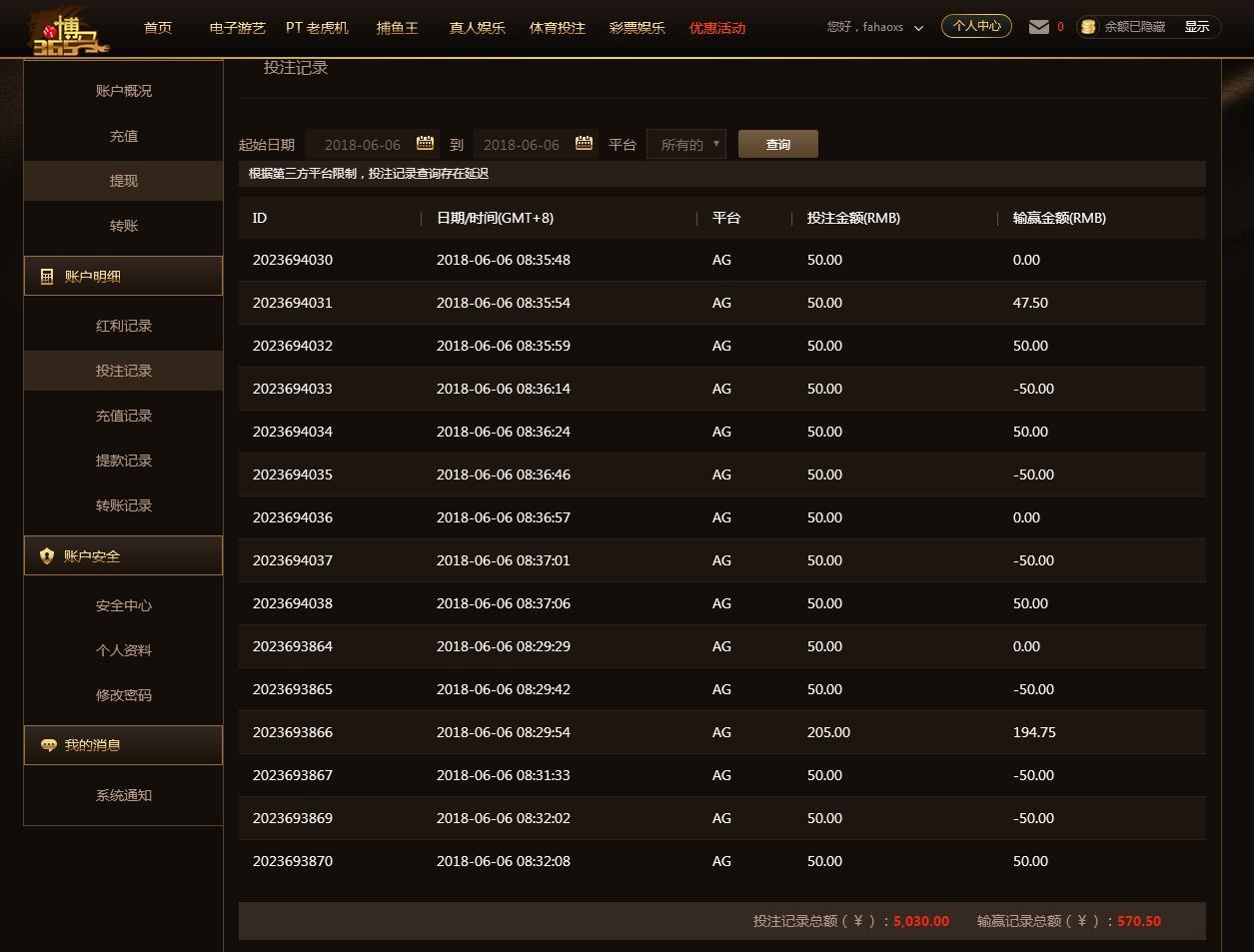Image resolution: width=1254 pixels, height=952 pixels.
Task: Click the 账户安全 section header
Action: tap(123, 555)
